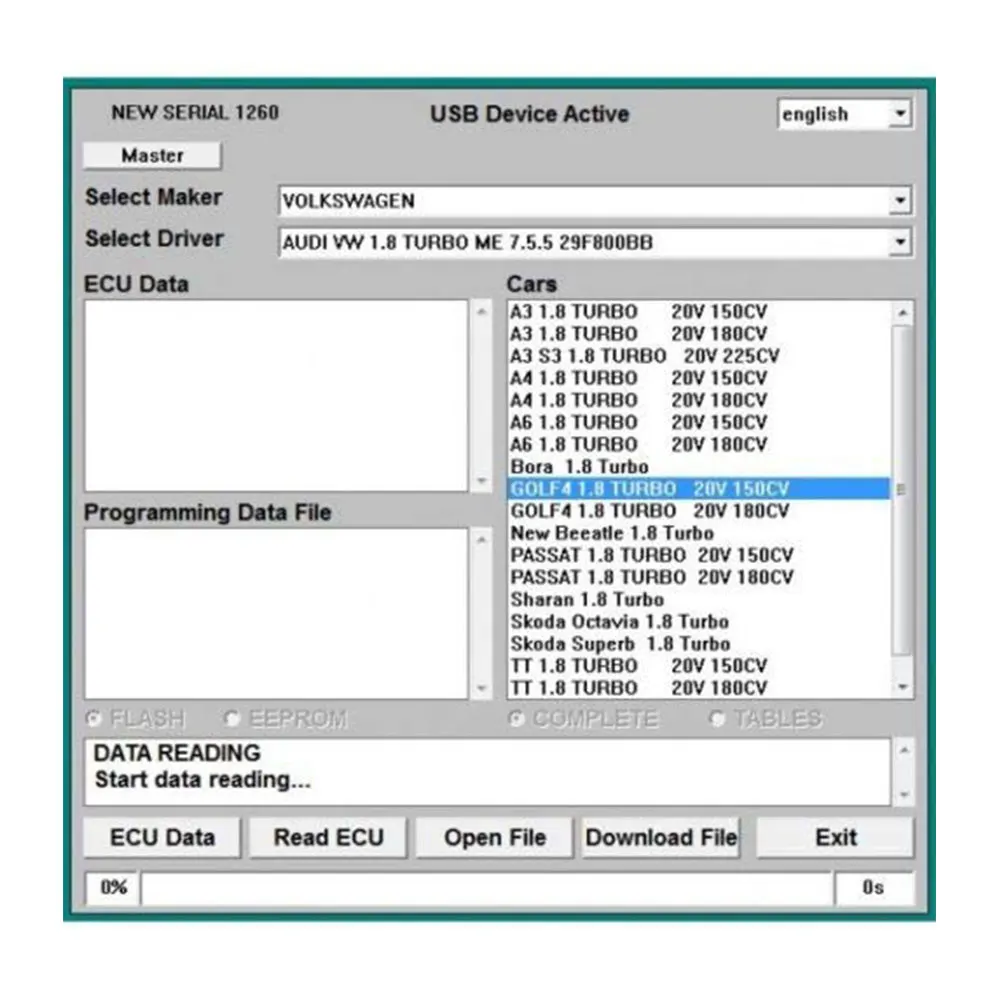The height and width of the screenshot is (1000, 1000).
Task: Select Bora 1.8 Turbo in Cars list
Action: [698, 467]
